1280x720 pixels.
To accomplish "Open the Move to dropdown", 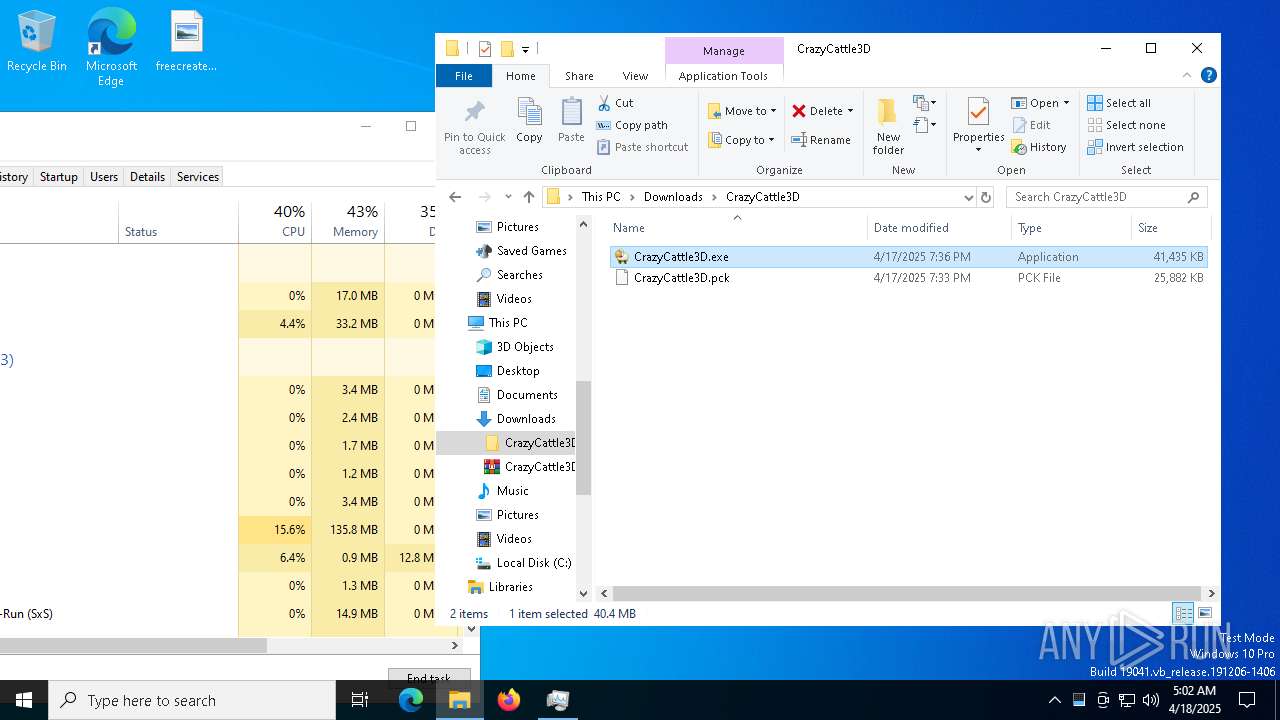I will click(742, 111).
